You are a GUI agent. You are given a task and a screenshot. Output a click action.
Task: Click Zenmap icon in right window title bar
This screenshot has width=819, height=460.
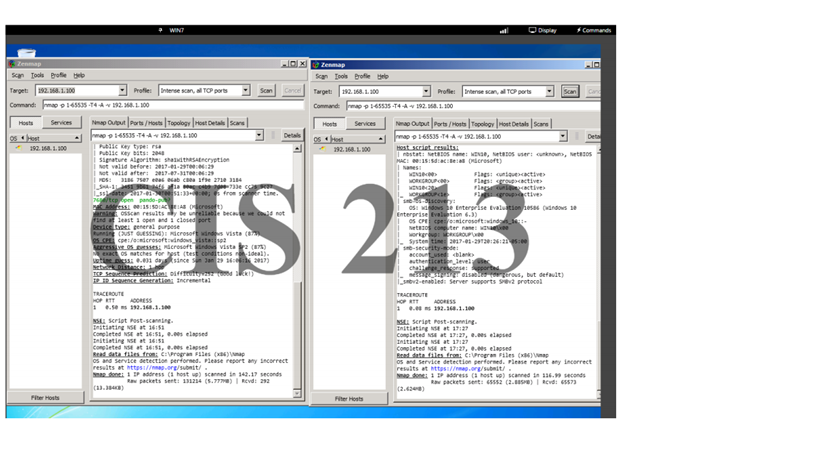coord(315,65)
